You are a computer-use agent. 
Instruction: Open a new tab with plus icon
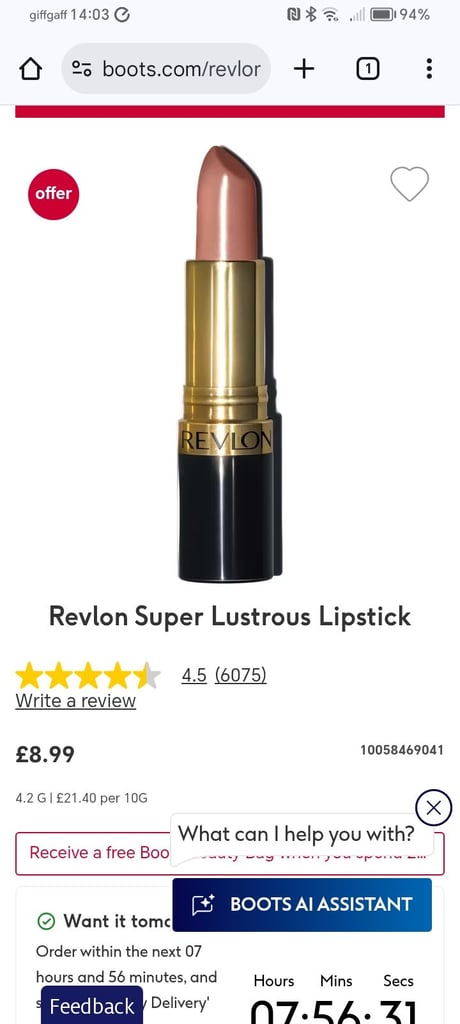pos(304,69)
